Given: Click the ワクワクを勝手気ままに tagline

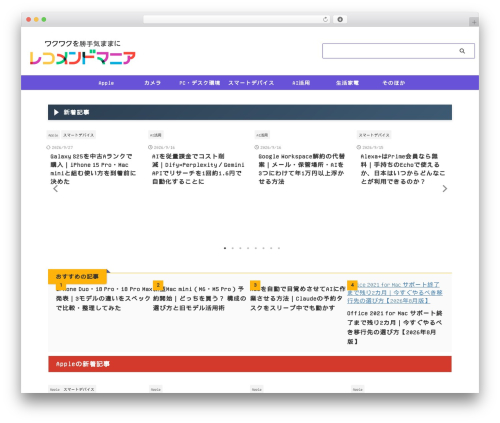Looking at the screenshot, I should coord(83,44).
